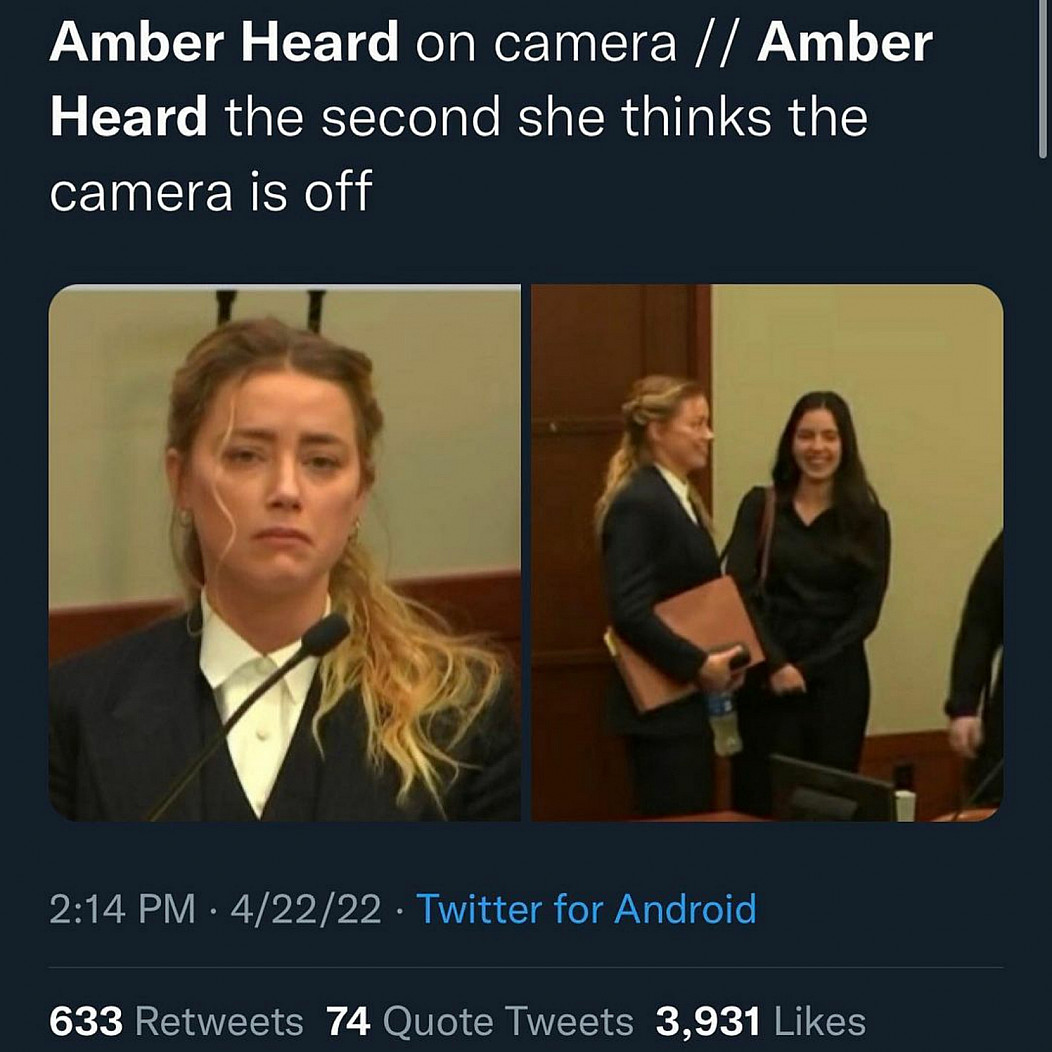Click the 4/22/22 tweet date
Viewport: 1052px width, 1052px height.
305,909
